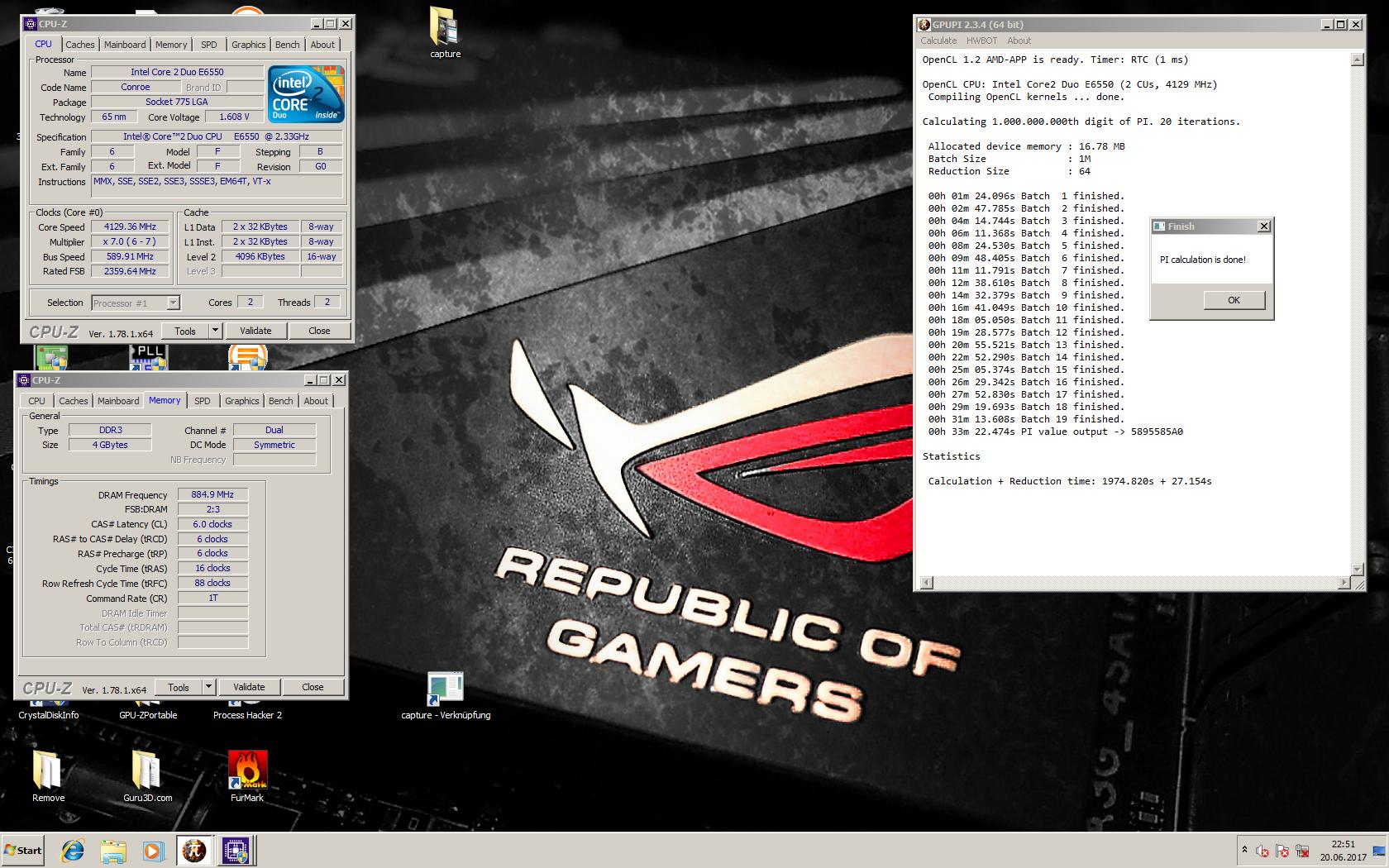
Task: Open the HWBOT menu in GPUPI
Action: coord(981,41)
